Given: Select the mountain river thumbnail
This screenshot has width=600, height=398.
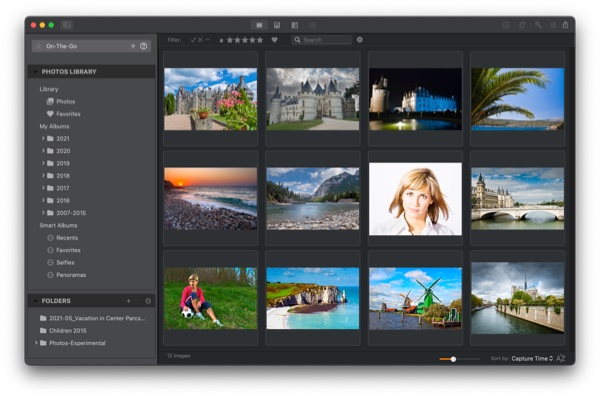Looking at the screenshot, I should [313, 199].
